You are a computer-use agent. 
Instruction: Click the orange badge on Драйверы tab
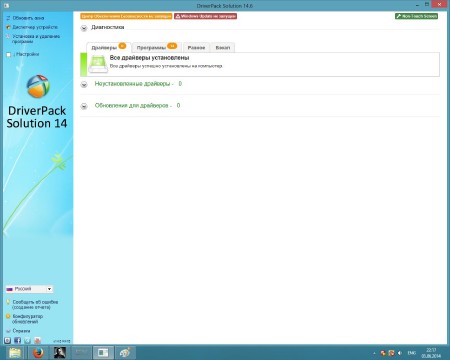point(122,46)
